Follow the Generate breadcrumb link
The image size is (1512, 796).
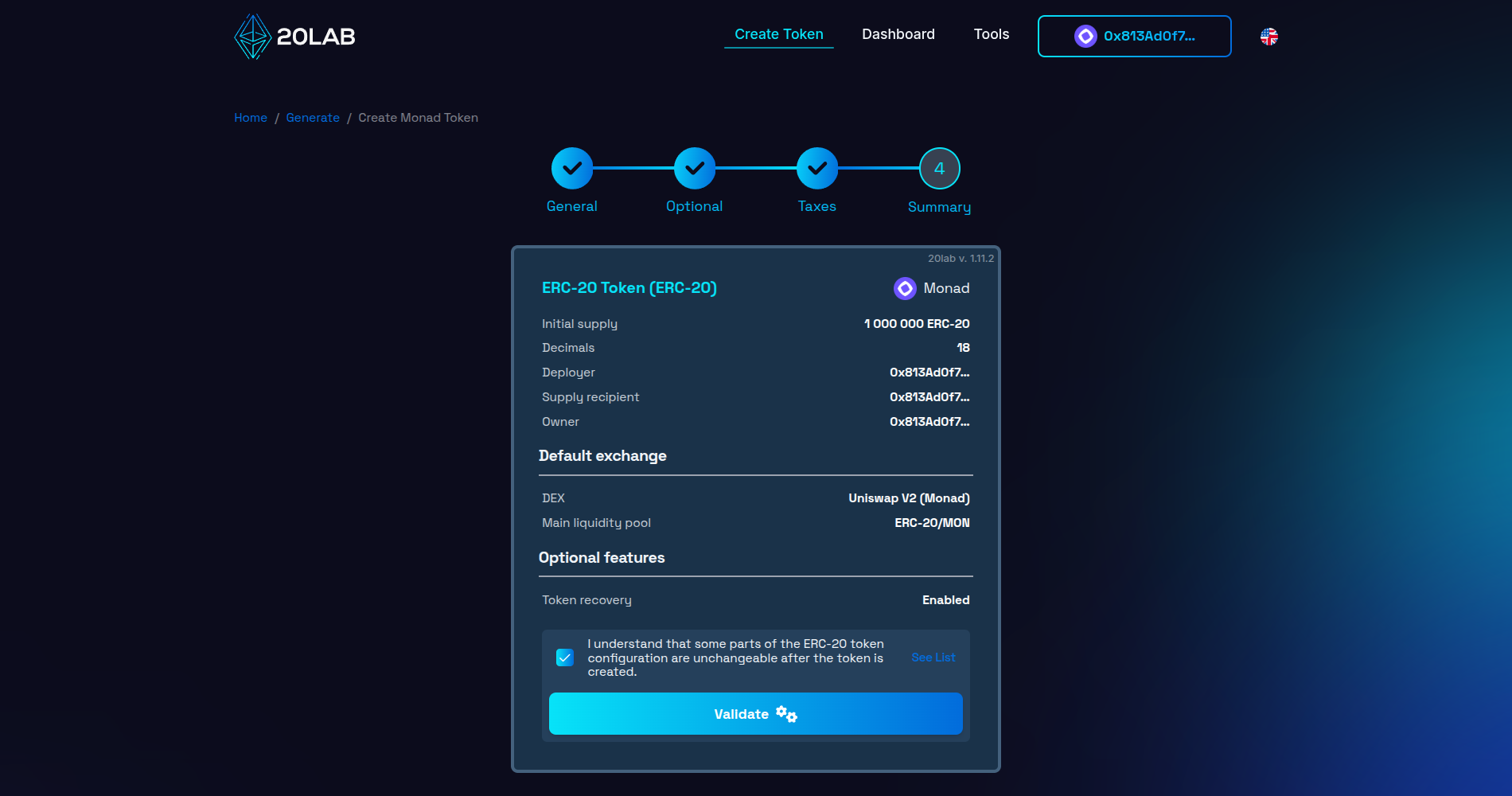pyautogui.click(x=313, y=118)
